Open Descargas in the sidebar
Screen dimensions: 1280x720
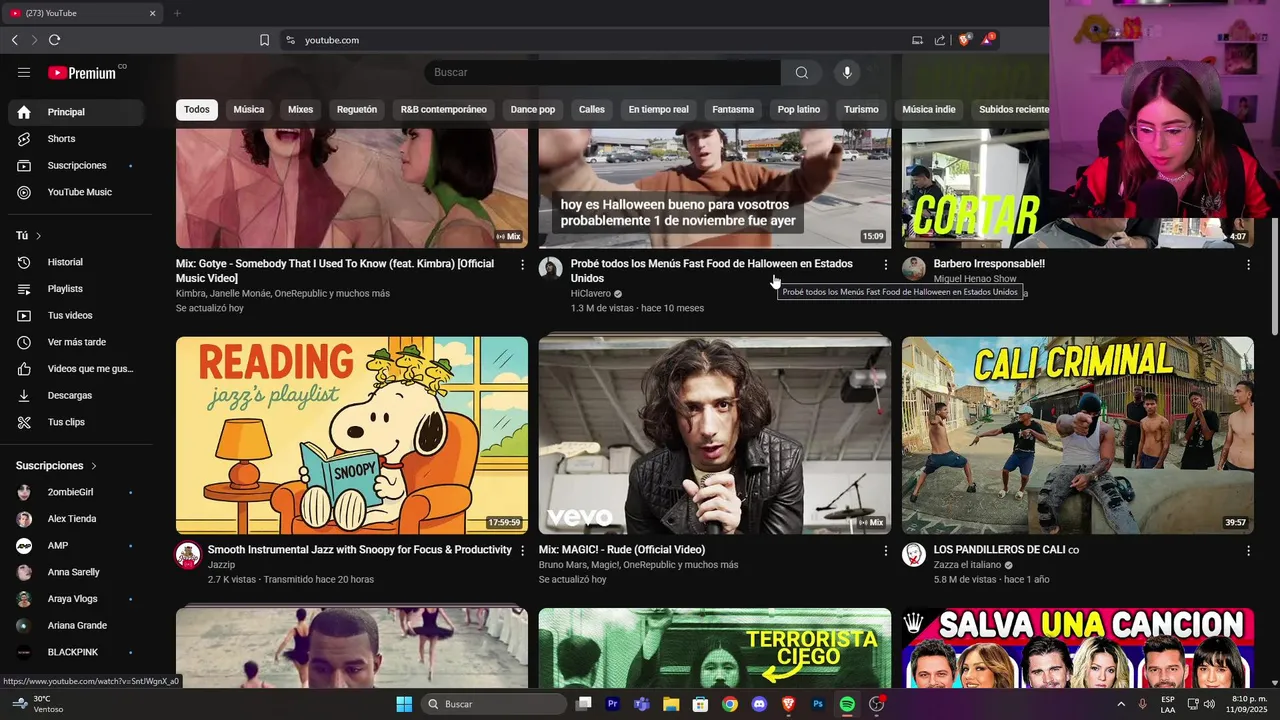click(x=76, y=395)
